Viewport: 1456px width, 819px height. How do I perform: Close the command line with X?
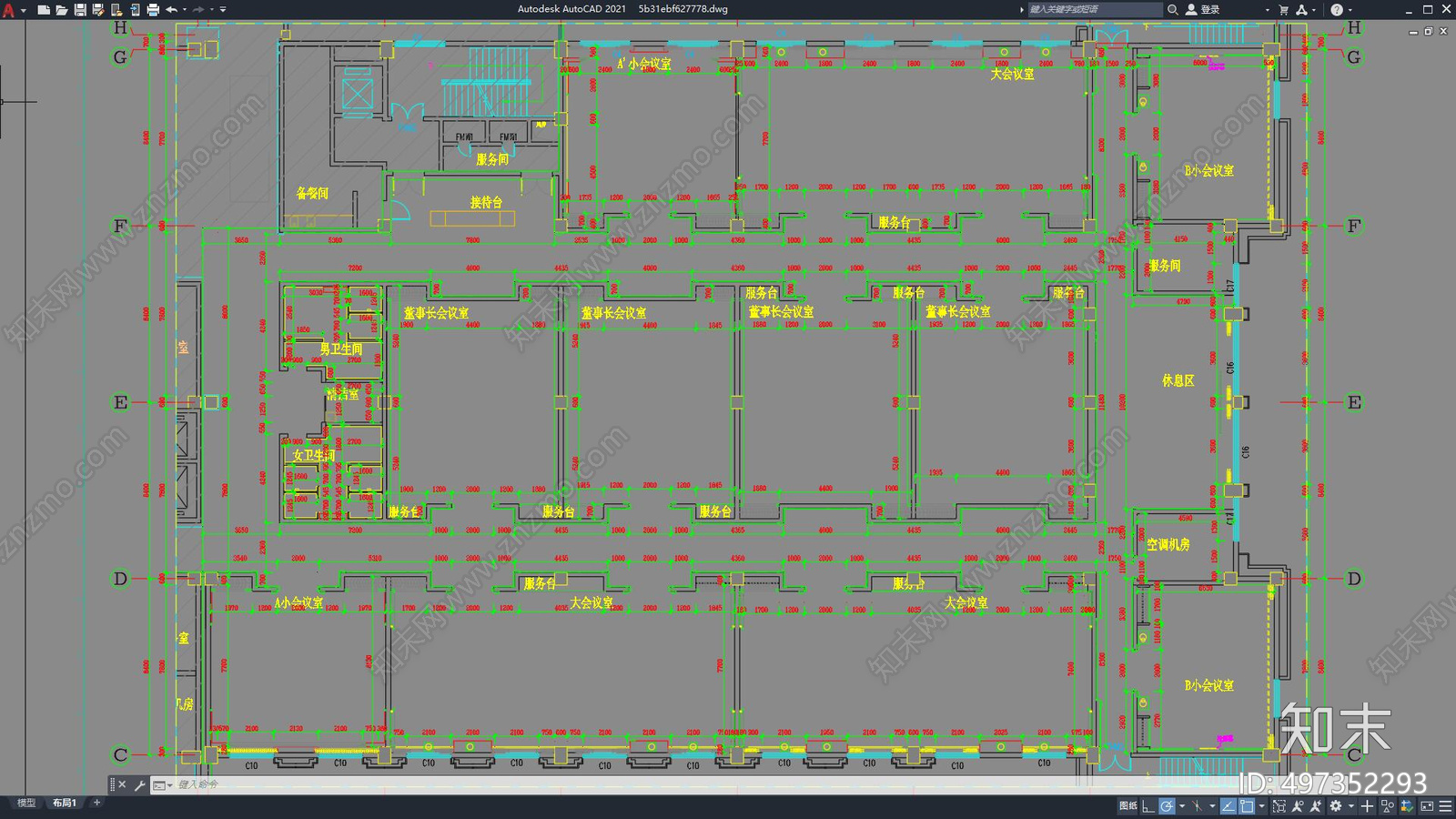click(x=123, y=784)
